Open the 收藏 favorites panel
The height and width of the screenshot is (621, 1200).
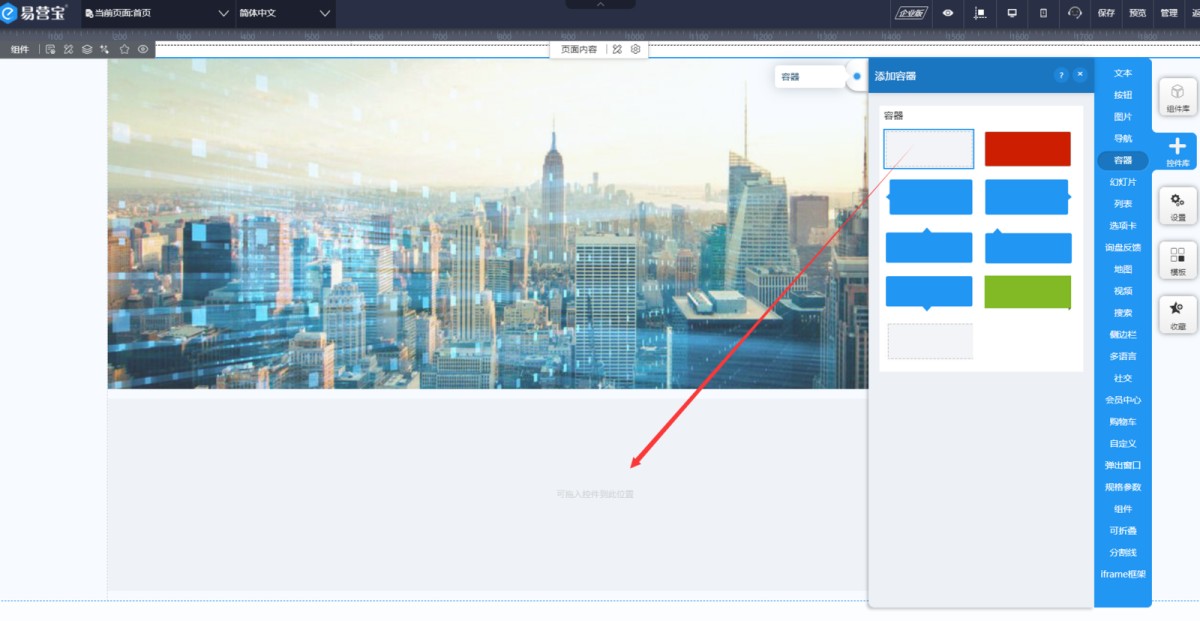pos(1177,315)
